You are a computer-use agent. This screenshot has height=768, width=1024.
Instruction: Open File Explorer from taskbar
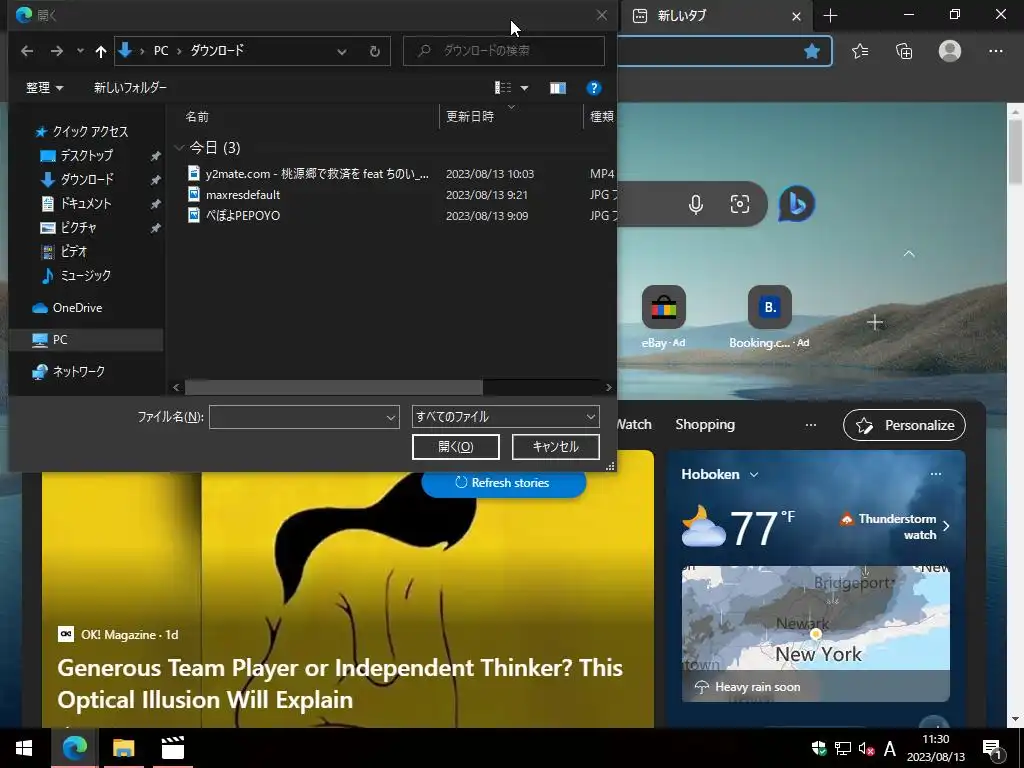pos(123,748)
